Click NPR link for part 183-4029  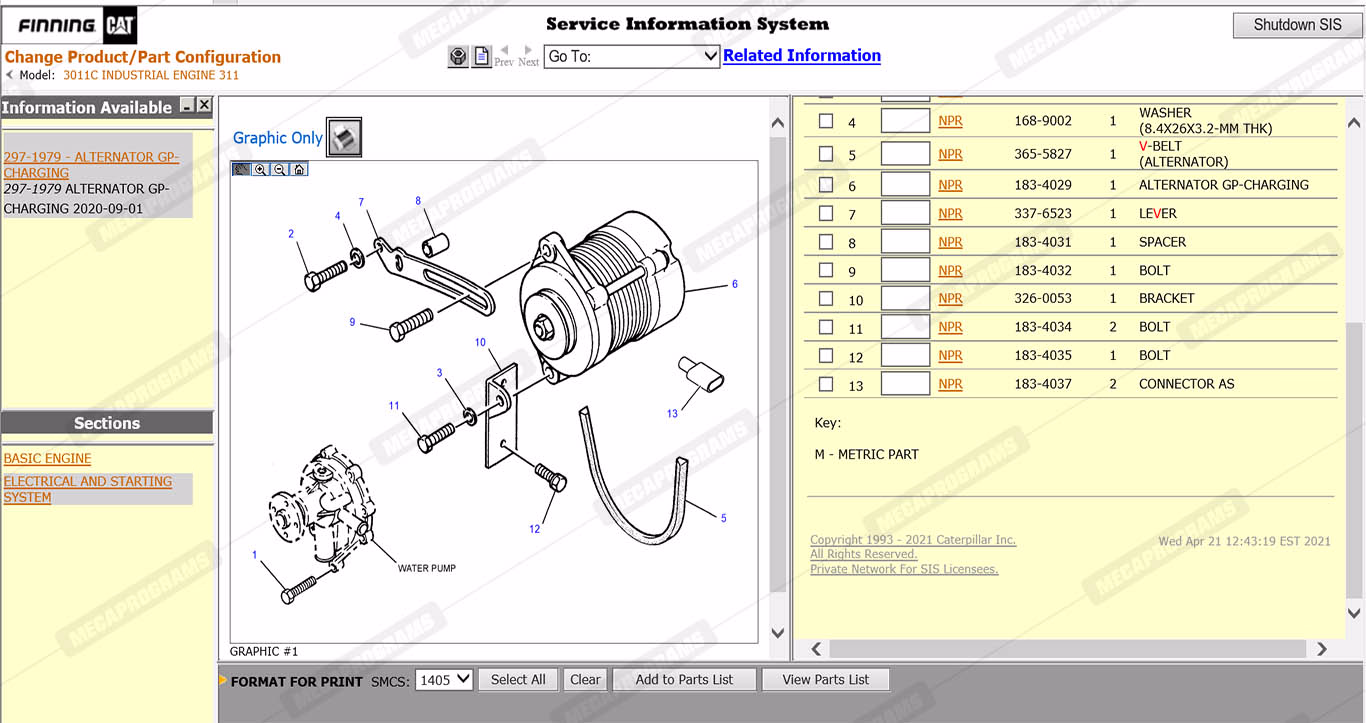[x=950, y=185]
